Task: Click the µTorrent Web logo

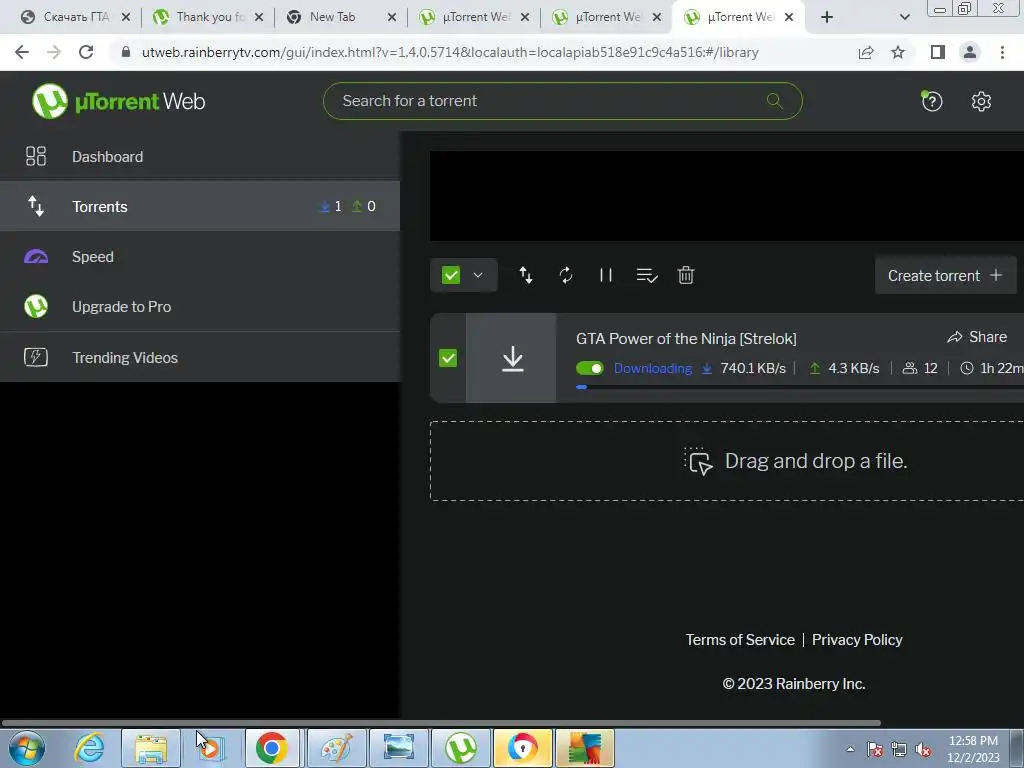Action: pyautogui.click(x=118, y=101)
